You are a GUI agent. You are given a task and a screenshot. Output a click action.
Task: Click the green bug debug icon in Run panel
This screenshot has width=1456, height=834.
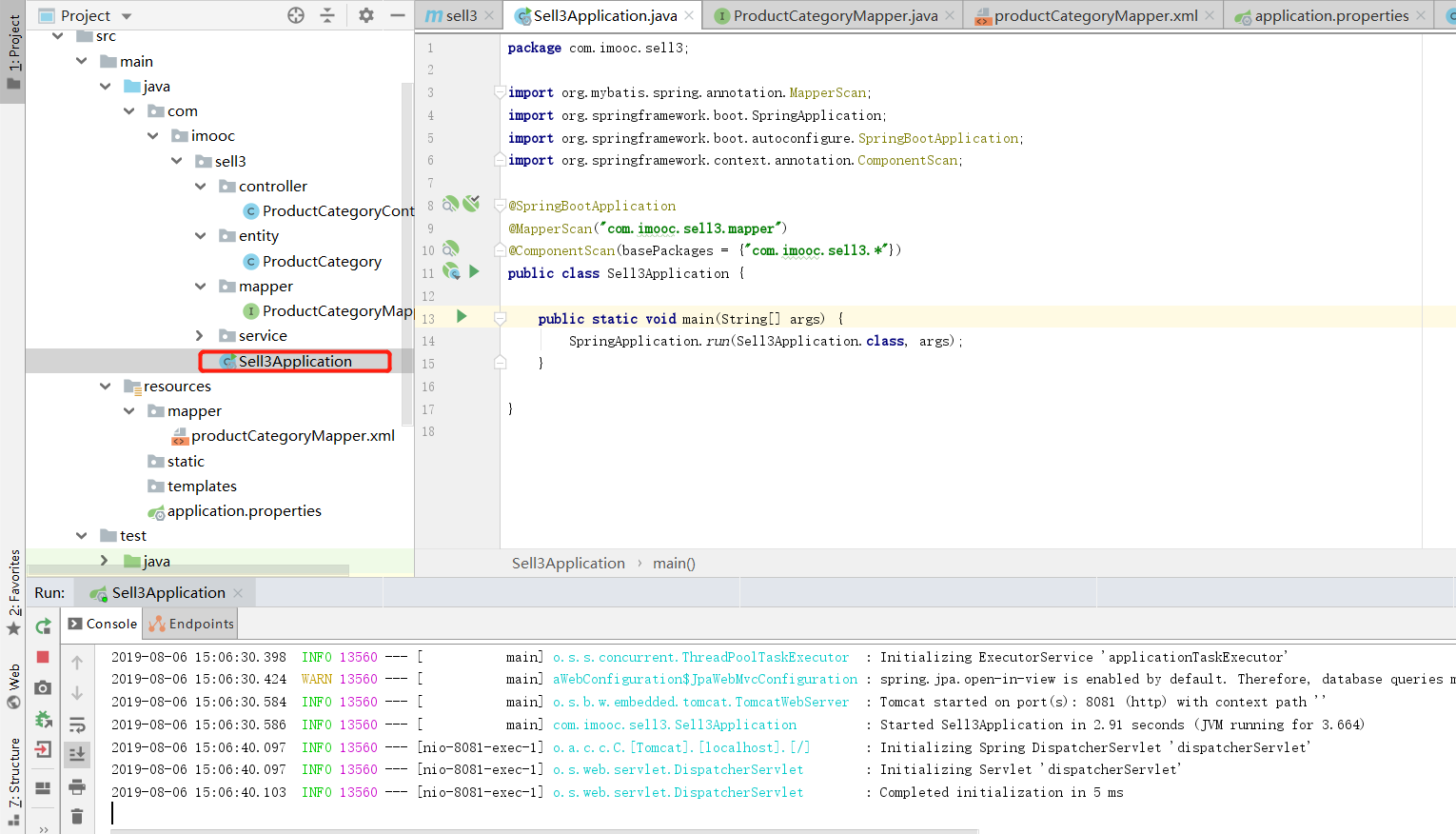click(x=43, y=719)
